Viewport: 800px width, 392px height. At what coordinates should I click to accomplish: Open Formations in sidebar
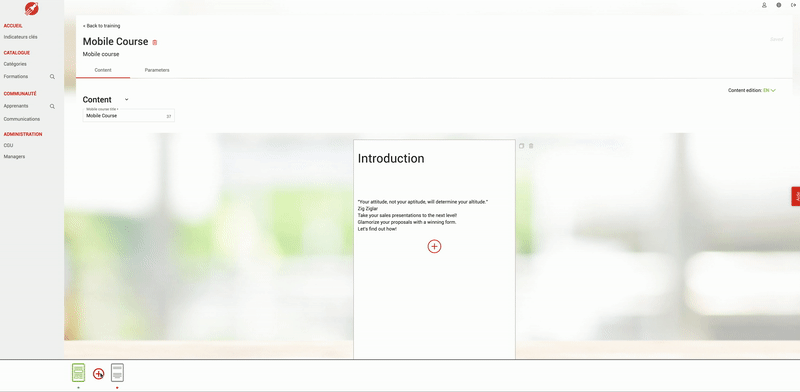16,77
